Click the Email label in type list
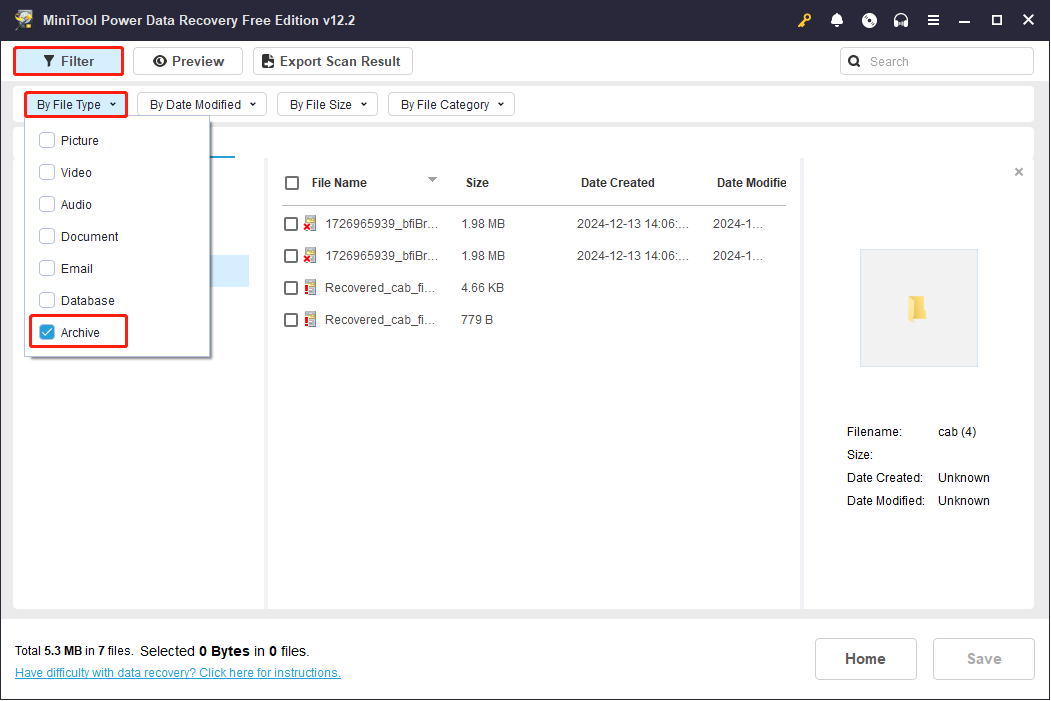 [76, 268]
